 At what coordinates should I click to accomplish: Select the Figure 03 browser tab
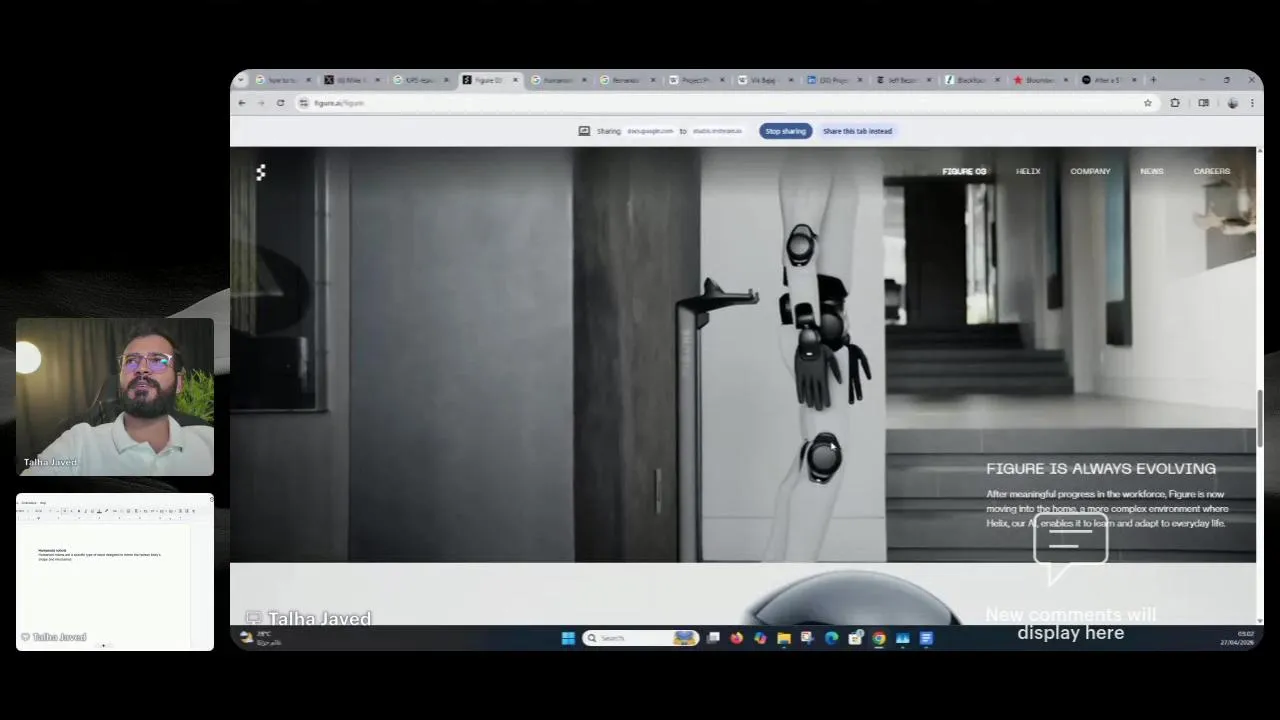[490, 80]
